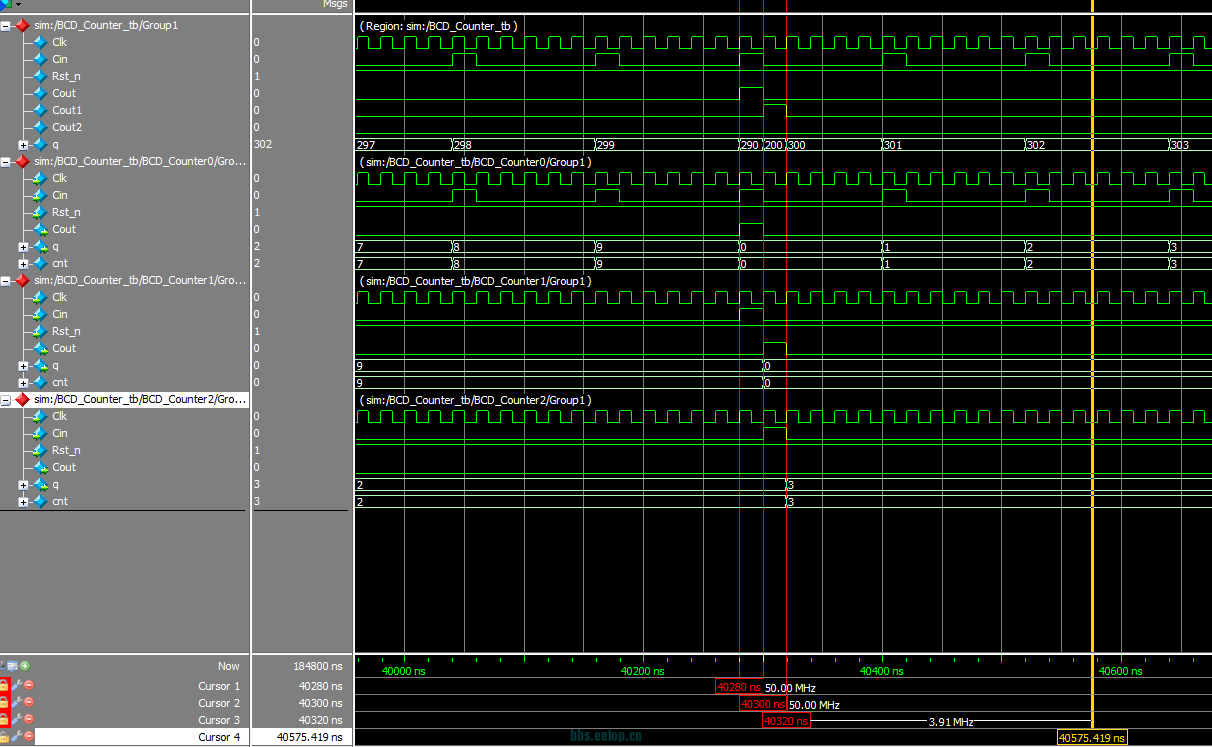Click the 40600 ns time axis label
1212x747 pixels.
pyautogui.click(x=1120, y=671)
